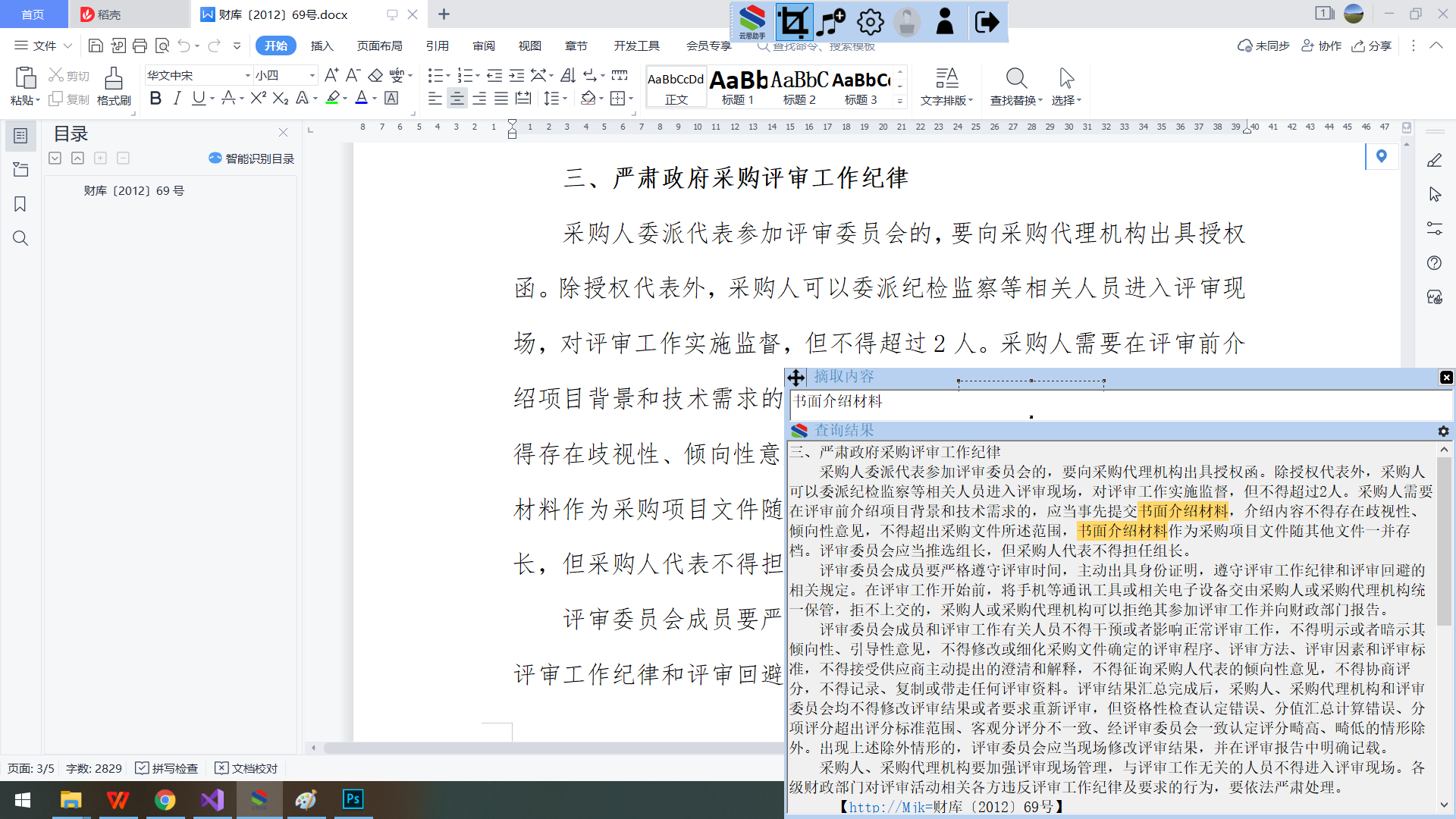Align text left
1456x819 pixels.
(435, 98)
